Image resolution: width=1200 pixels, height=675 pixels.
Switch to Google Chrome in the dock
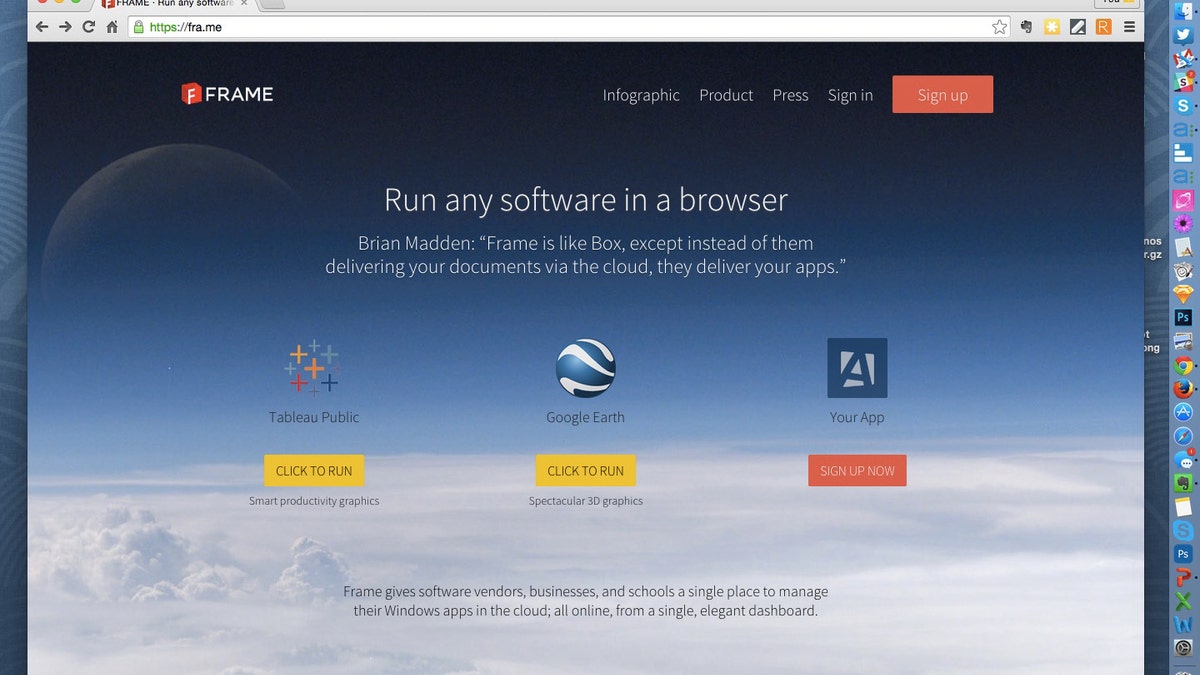(x=1183, y=365)
